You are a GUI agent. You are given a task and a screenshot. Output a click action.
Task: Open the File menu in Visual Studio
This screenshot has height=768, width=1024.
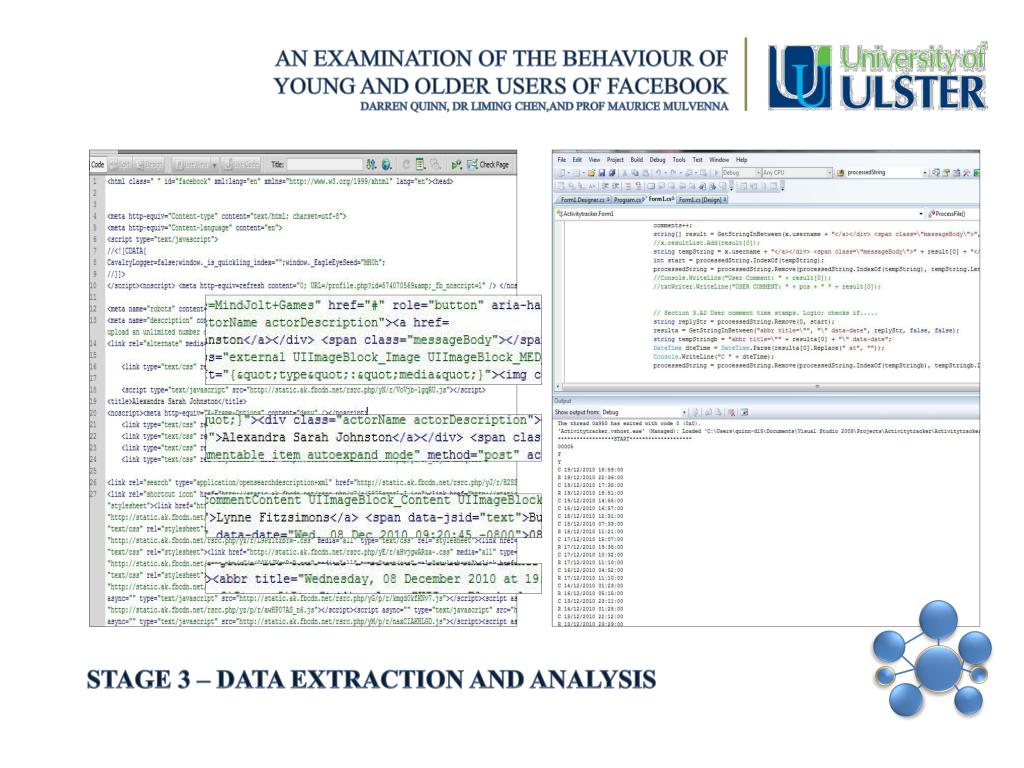coord(562,159)
